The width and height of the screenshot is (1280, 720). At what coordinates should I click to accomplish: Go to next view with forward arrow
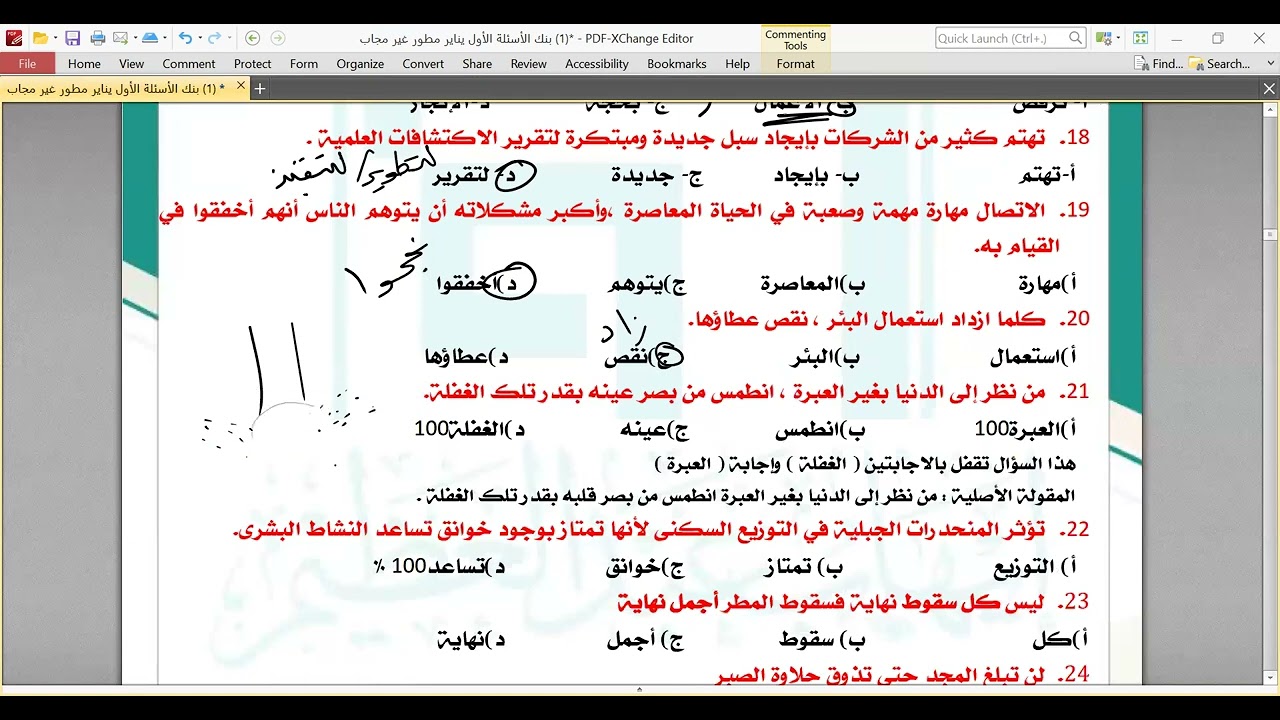point(278,38)
